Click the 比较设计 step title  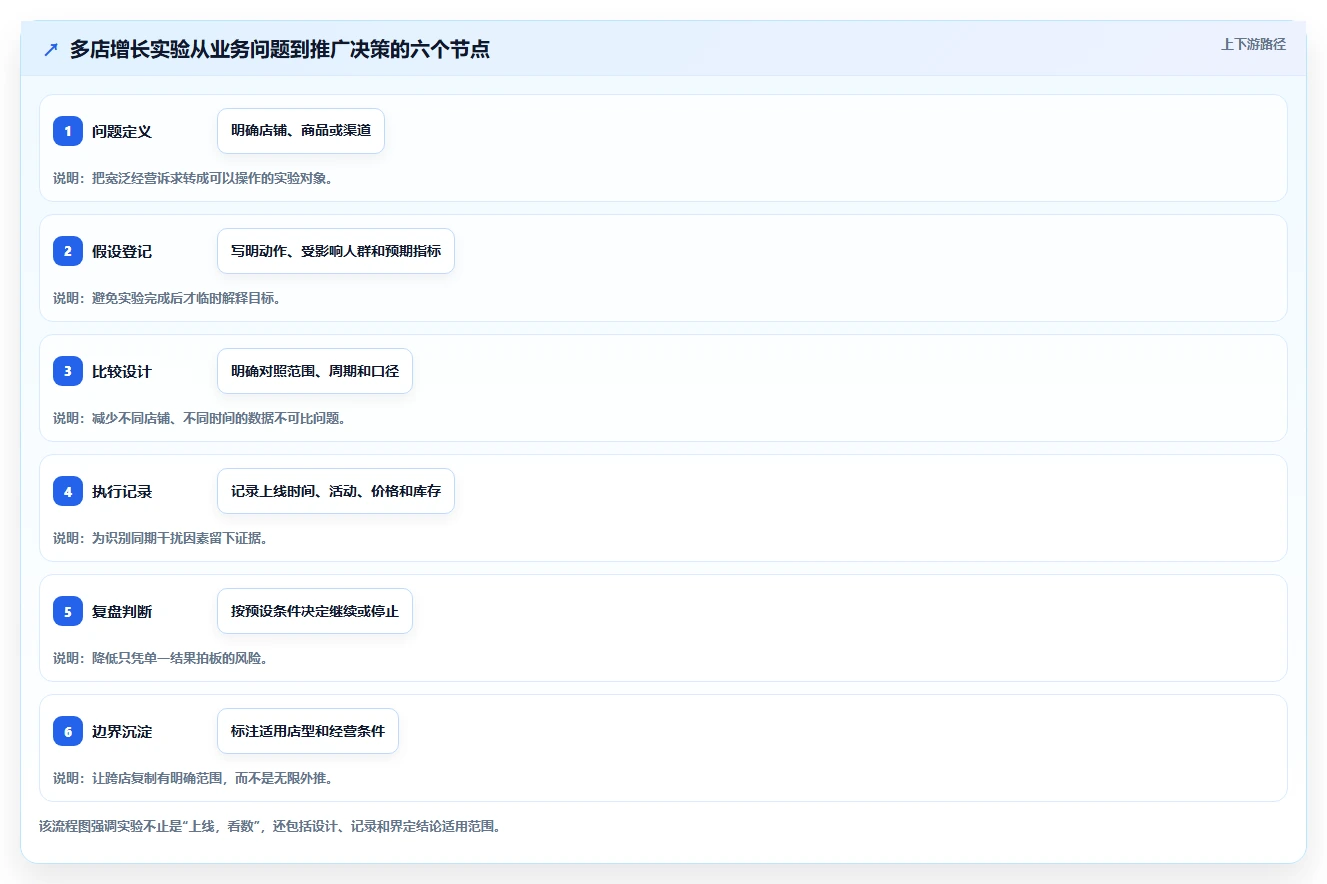[x=122, y=371]
